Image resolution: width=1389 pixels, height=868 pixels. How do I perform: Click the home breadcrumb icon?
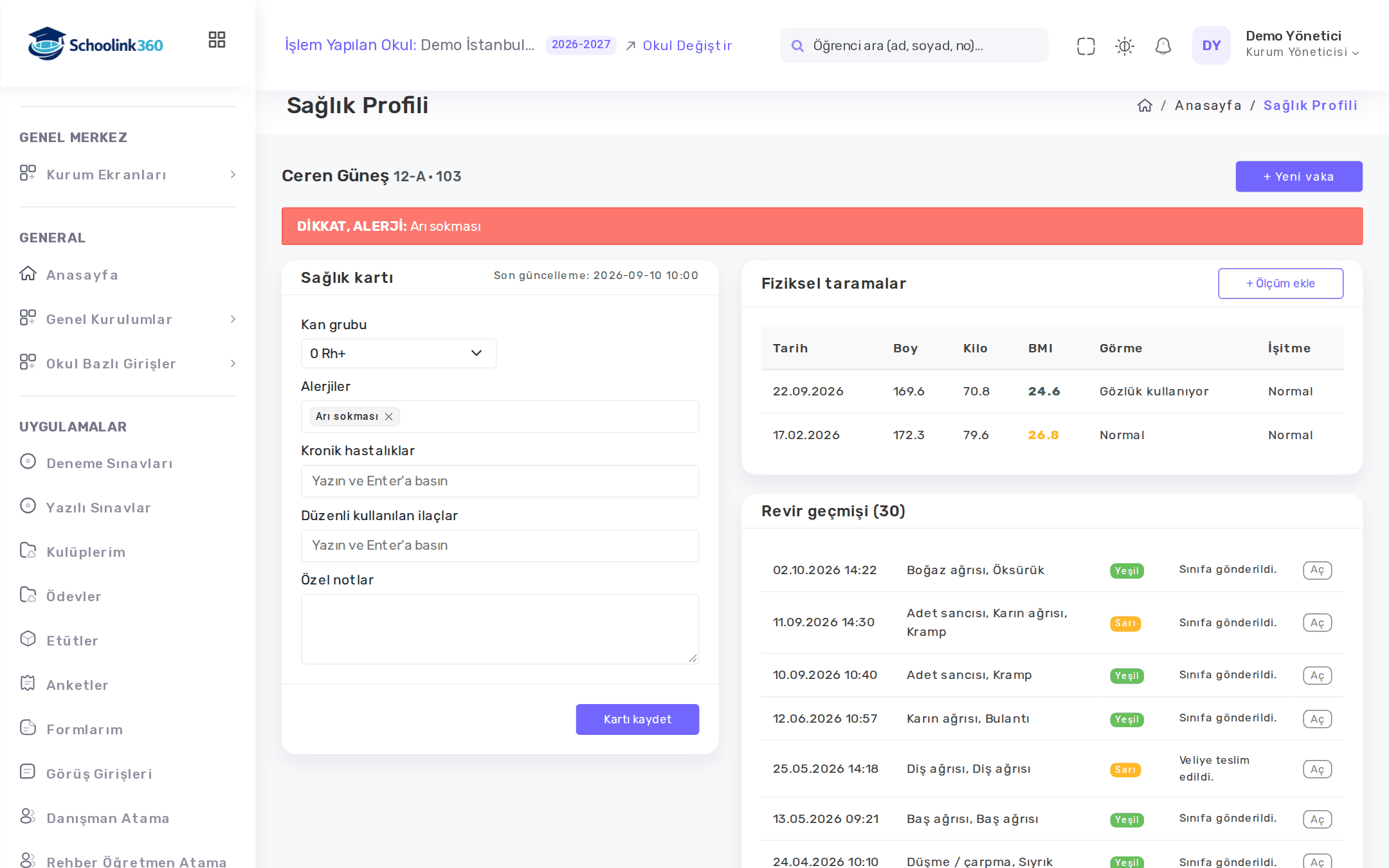tap(1145, 105)
